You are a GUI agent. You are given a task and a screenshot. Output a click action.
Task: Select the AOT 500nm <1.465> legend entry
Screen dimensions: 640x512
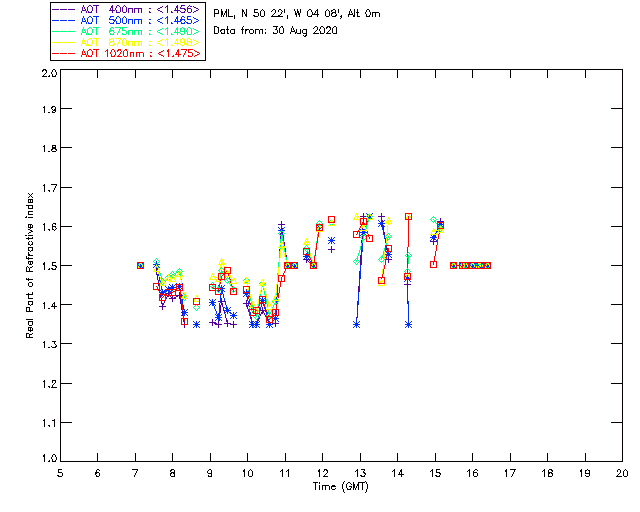coord(128,20)
